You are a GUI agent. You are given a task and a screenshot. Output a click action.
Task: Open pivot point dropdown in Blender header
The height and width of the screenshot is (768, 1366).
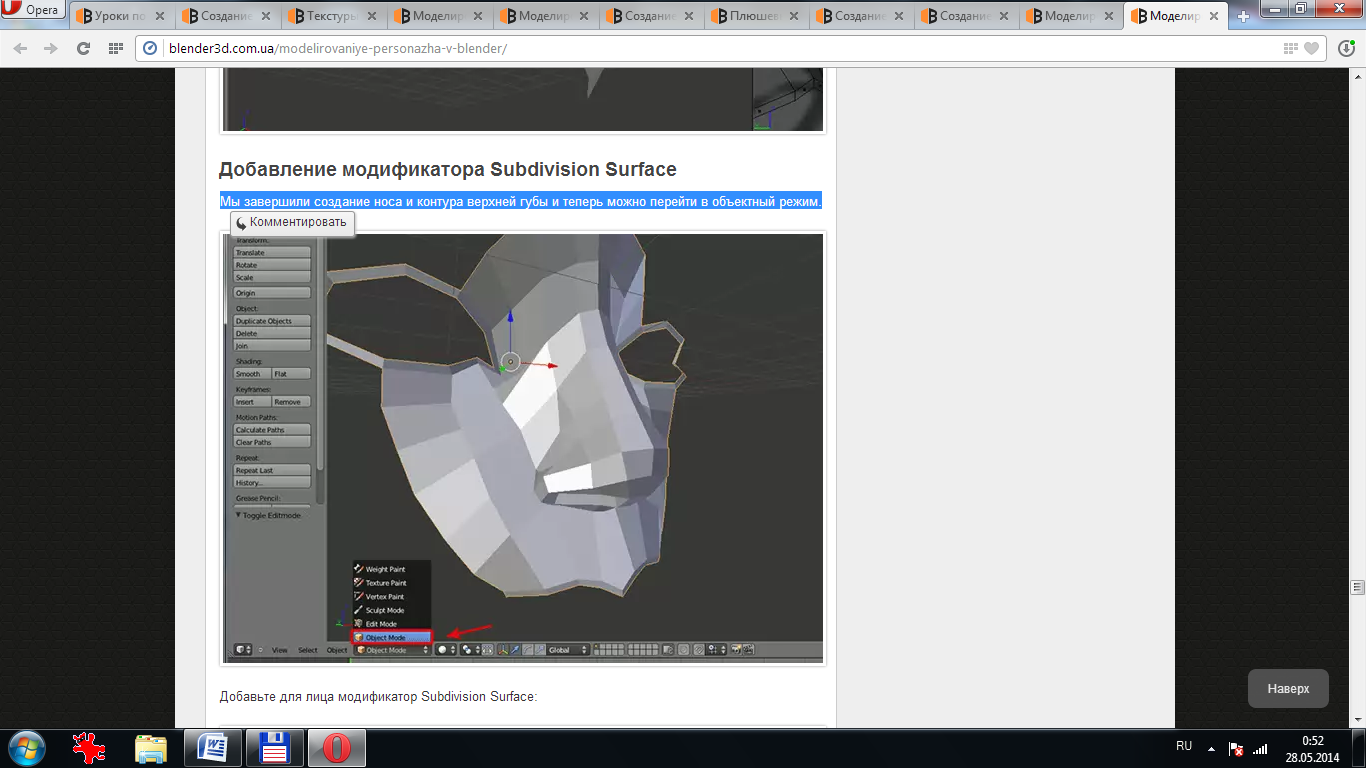point(470,650)
